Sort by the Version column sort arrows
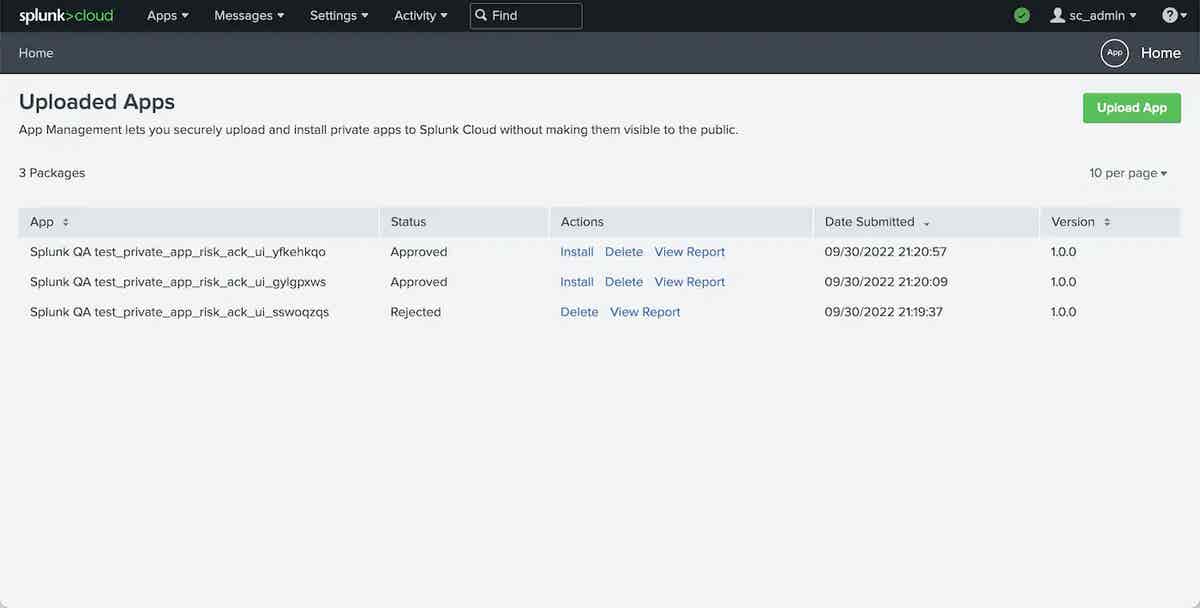Screen dimensions: 1200x608 tap(1107, 222)
